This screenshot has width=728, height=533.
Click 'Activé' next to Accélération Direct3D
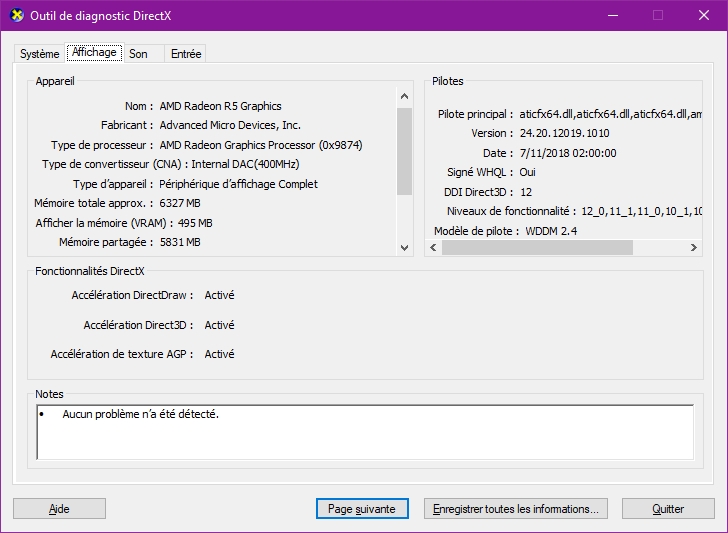pos(220,325)
